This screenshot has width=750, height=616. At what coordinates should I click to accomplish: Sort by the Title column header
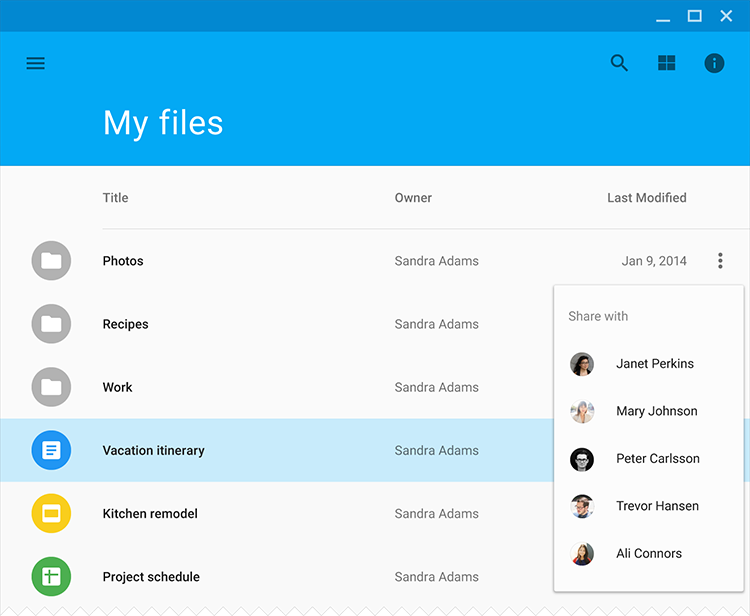(x=115, y=198)
